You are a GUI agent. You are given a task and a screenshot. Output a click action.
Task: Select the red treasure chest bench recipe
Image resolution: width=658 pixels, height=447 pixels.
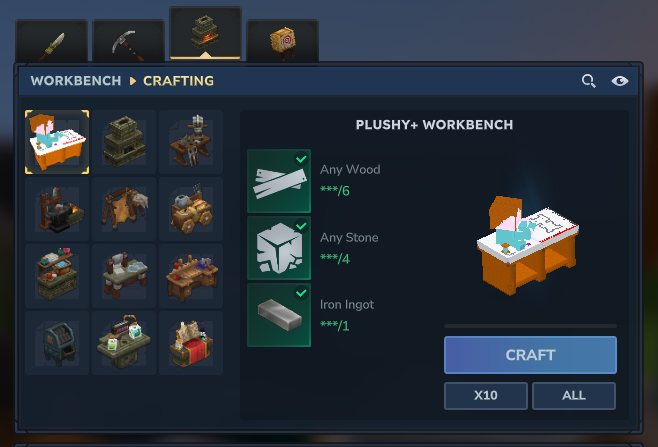pos(191,343)
